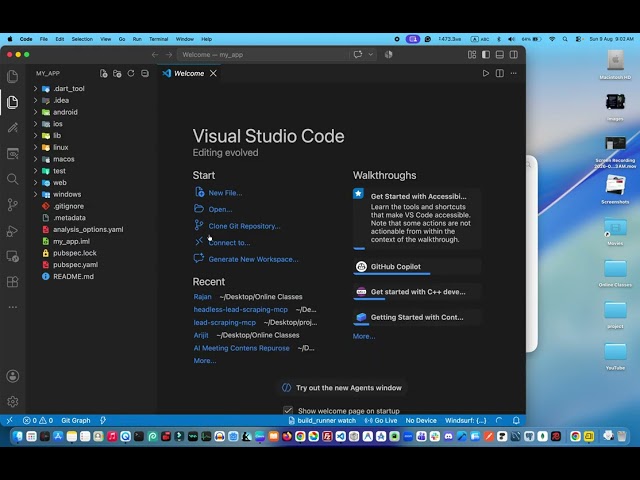Go back with the left arrow

pyautogui.click(x=155, y=55)
